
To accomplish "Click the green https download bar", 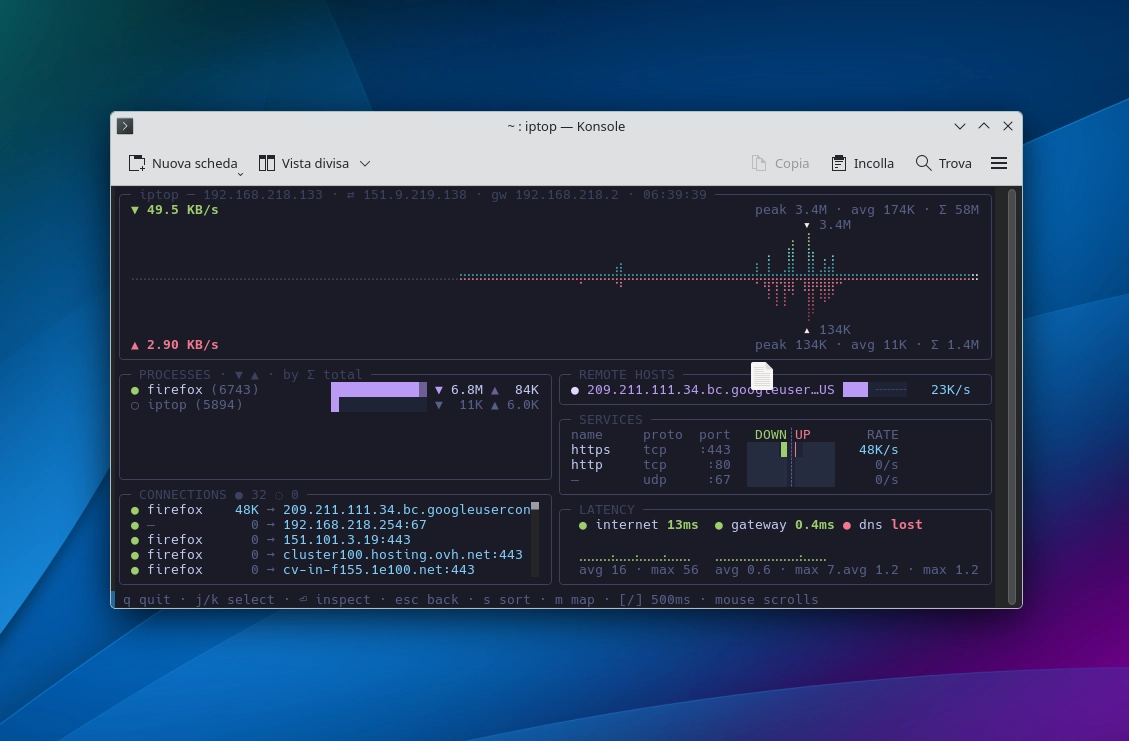I will pos(784,449).
